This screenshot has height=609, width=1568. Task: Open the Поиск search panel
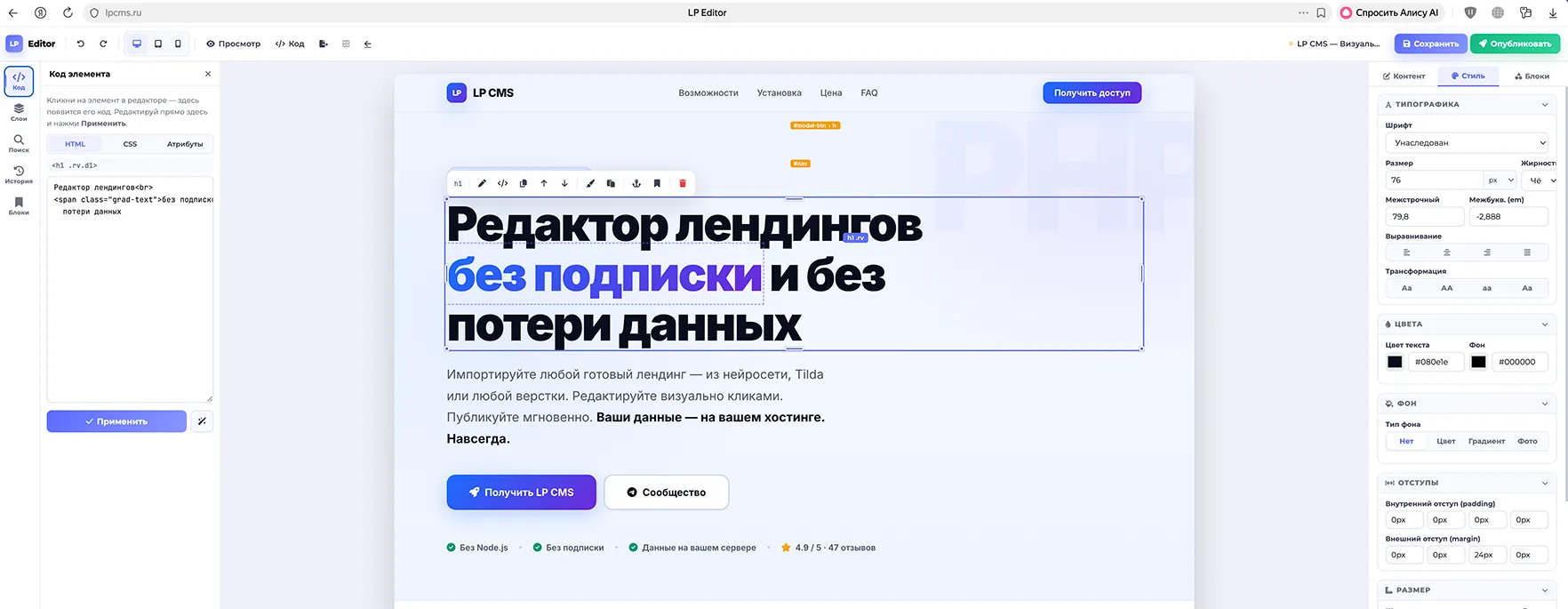(19, 143)
